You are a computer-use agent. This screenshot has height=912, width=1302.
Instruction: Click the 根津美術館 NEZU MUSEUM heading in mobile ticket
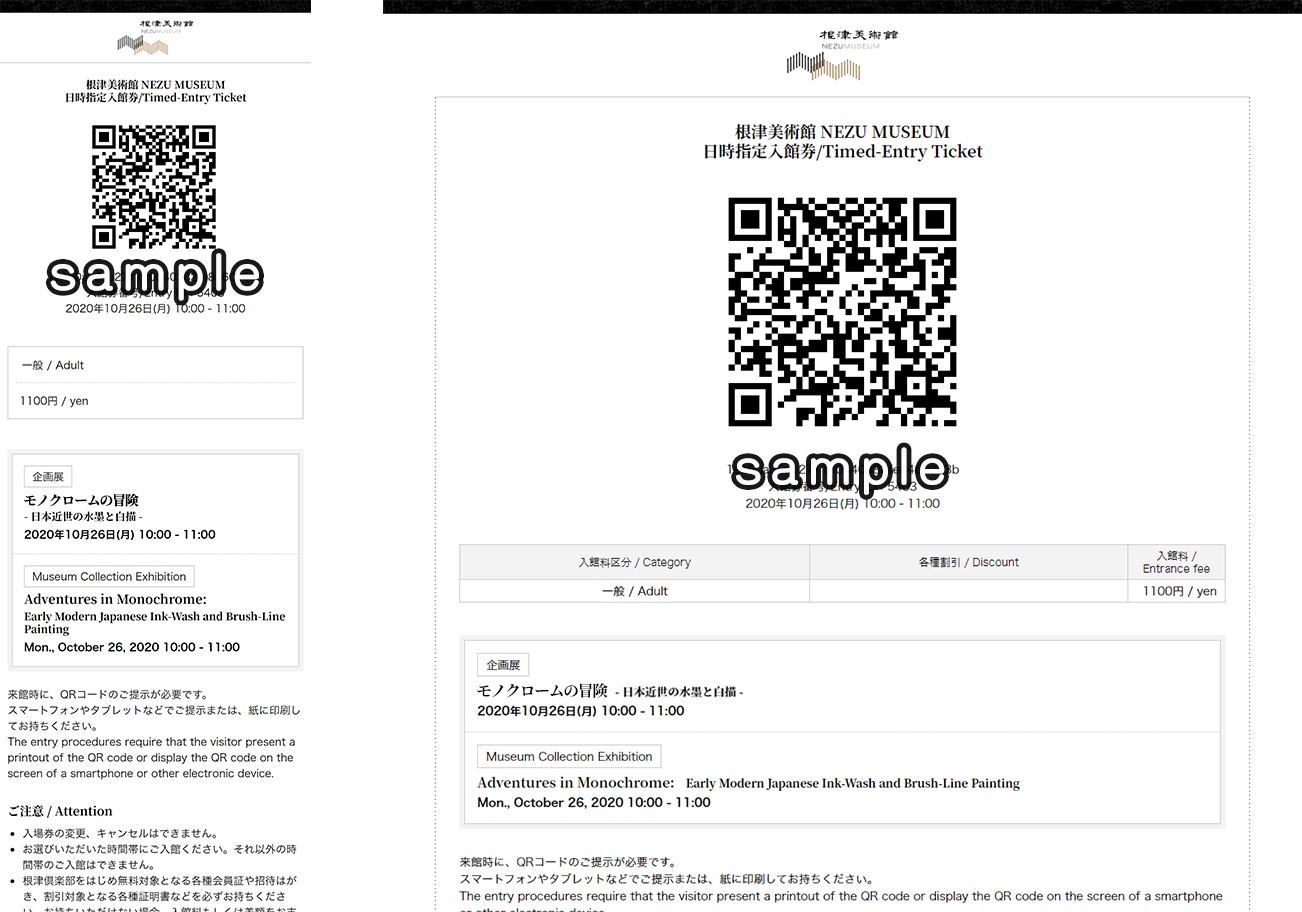[x=155, y=85]
